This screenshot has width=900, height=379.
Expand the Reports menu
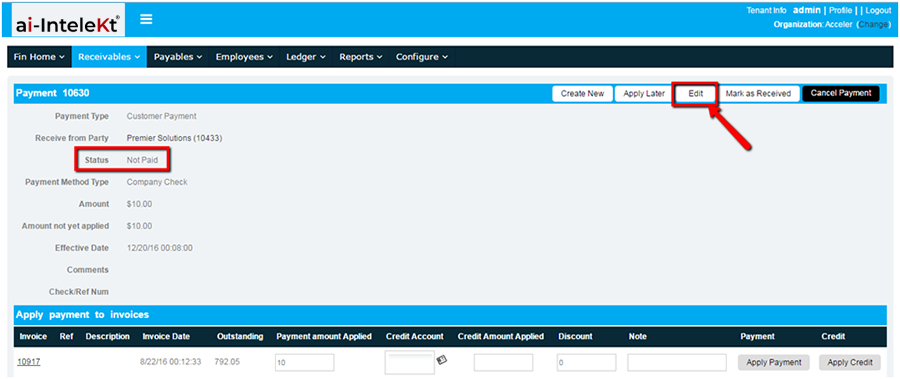(x=360, y=57)
